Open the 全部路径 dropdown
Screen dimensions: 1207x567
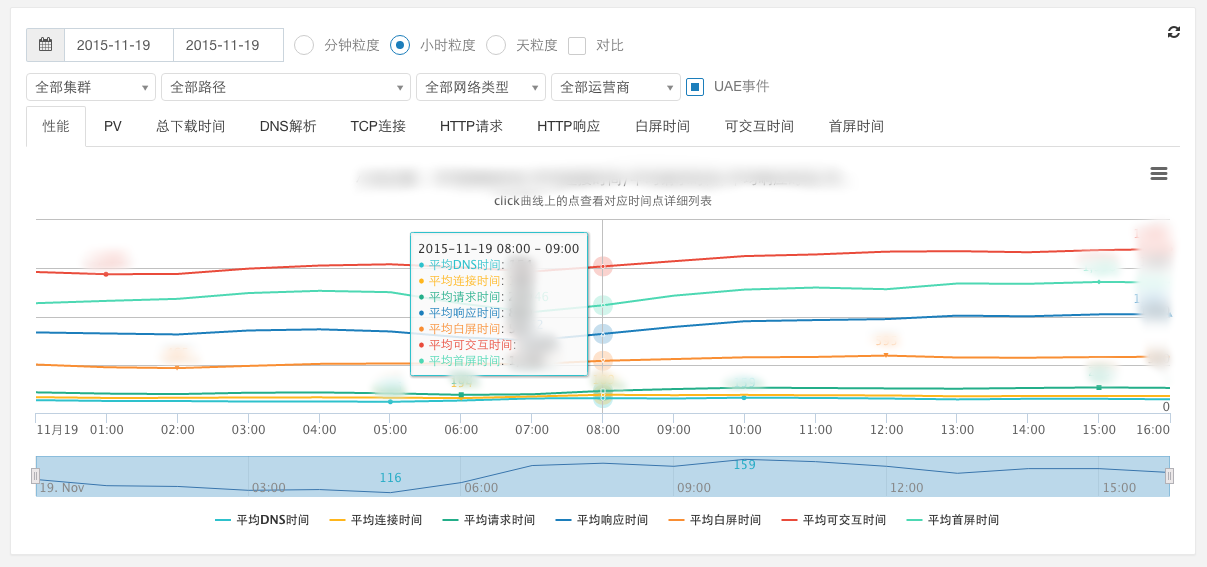click(x=286, y=87)
